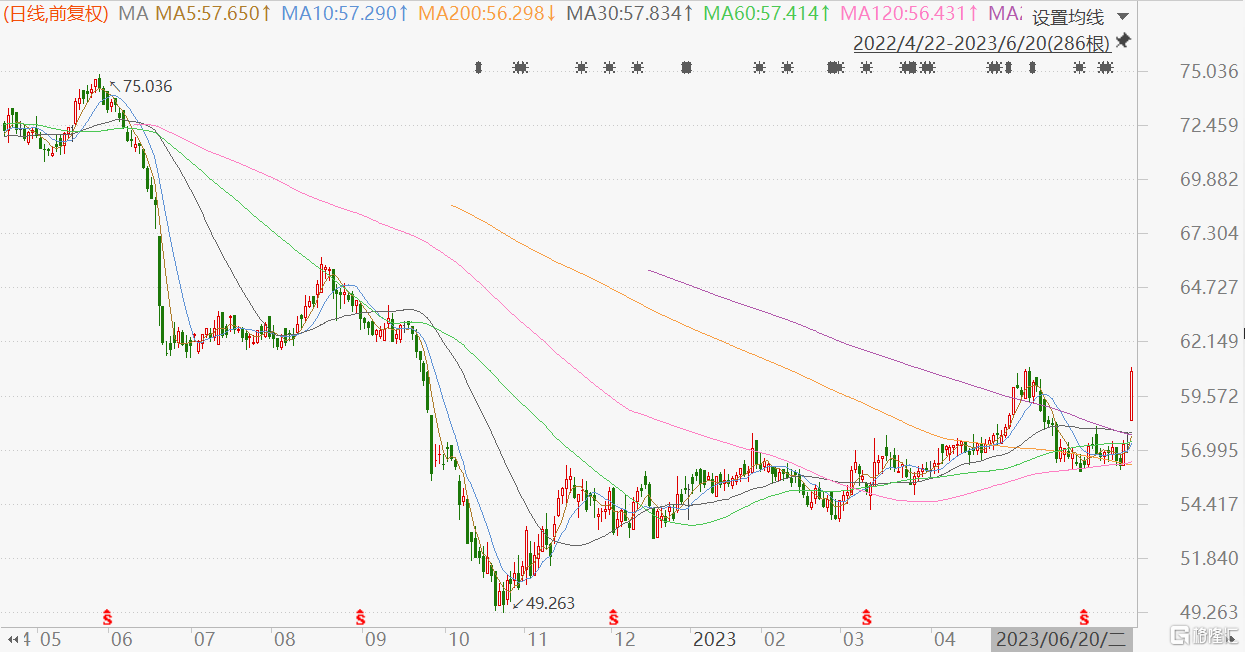The width and height of the screenshot is (1245, 652).
Task: Click the 设置均线 text label
Action: tap(1068, 17)
